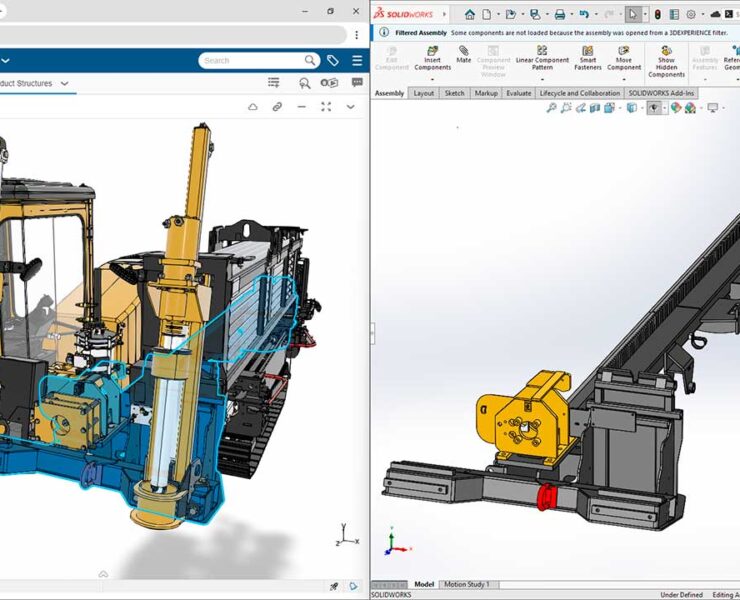
Task: Activate the Select cursor tool
Action: [633, 15]
